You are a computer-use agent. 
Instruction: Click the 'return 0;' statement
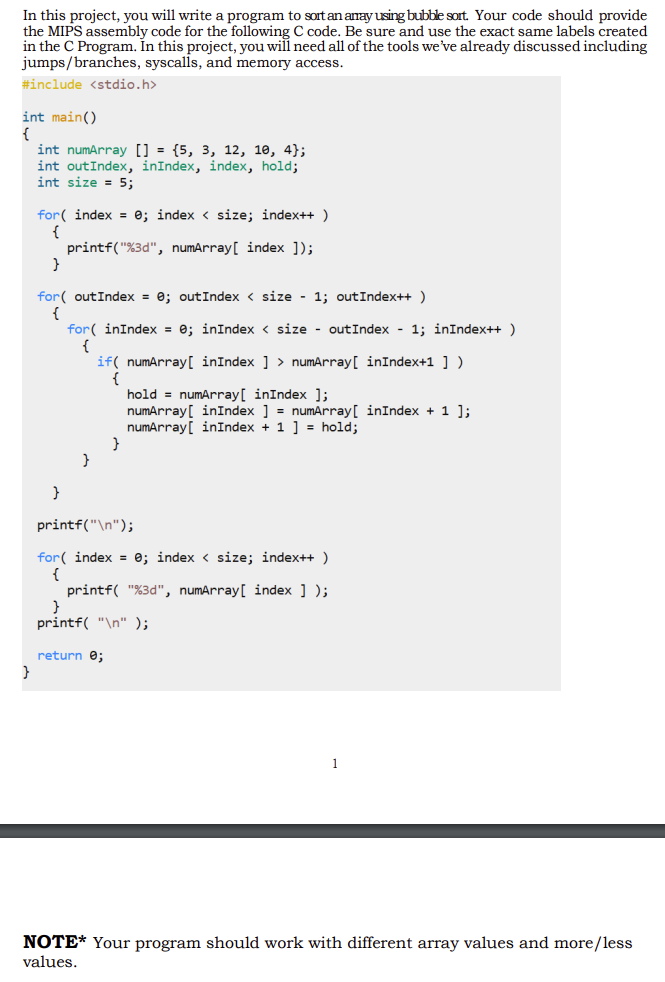[70, 655]
